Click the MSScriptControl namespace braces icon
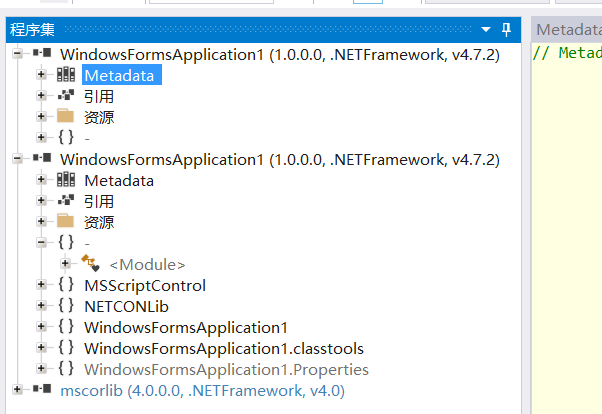The height and width of the screenshot is (414, 602). [66, 285]
